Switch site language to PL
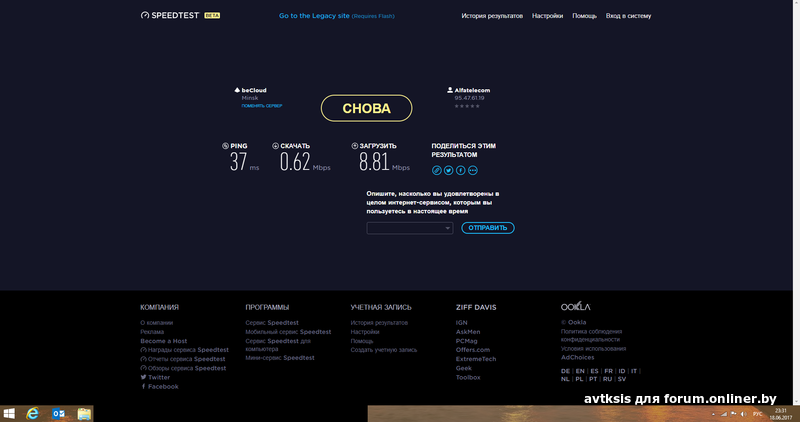This screenshot has height=422, width=800. coord(579,379)
